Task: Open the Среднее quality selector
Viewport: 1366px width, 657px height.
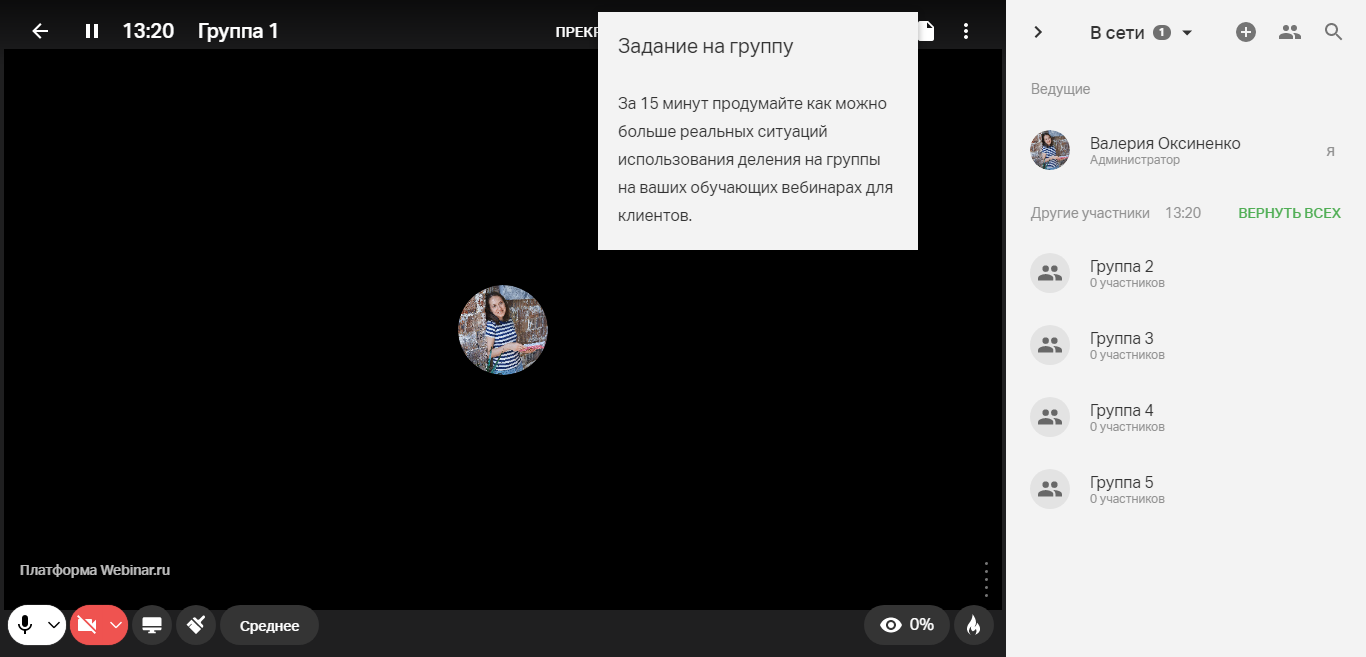Action: coord(269,626)
